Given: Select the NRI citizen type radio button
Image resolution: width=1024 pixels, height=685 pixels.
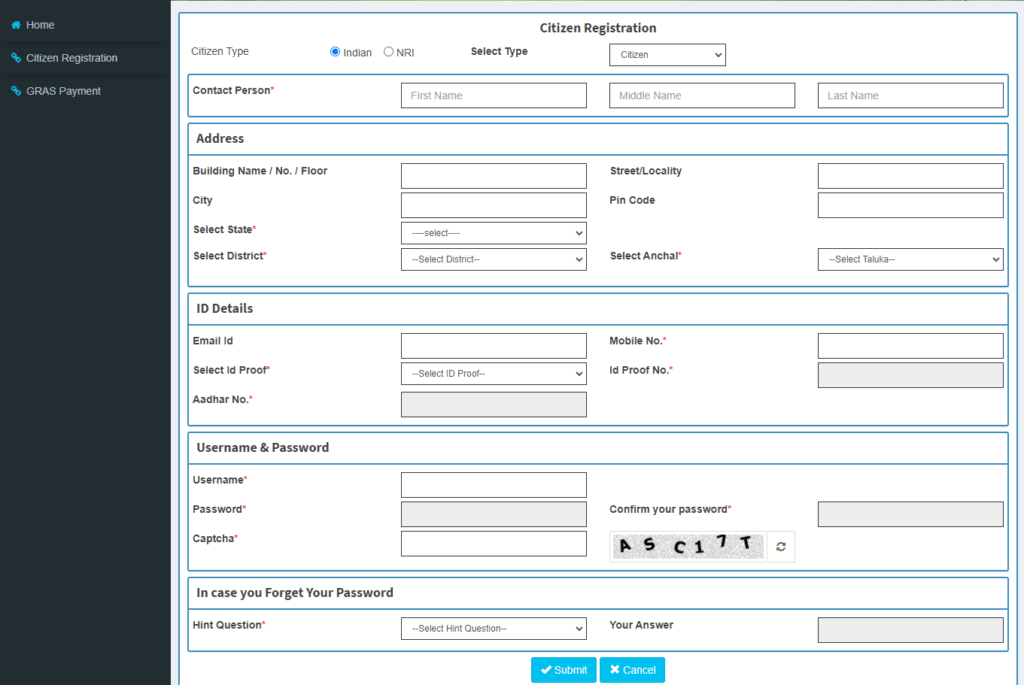Looking at the screenshot, I should coord(388,51).
